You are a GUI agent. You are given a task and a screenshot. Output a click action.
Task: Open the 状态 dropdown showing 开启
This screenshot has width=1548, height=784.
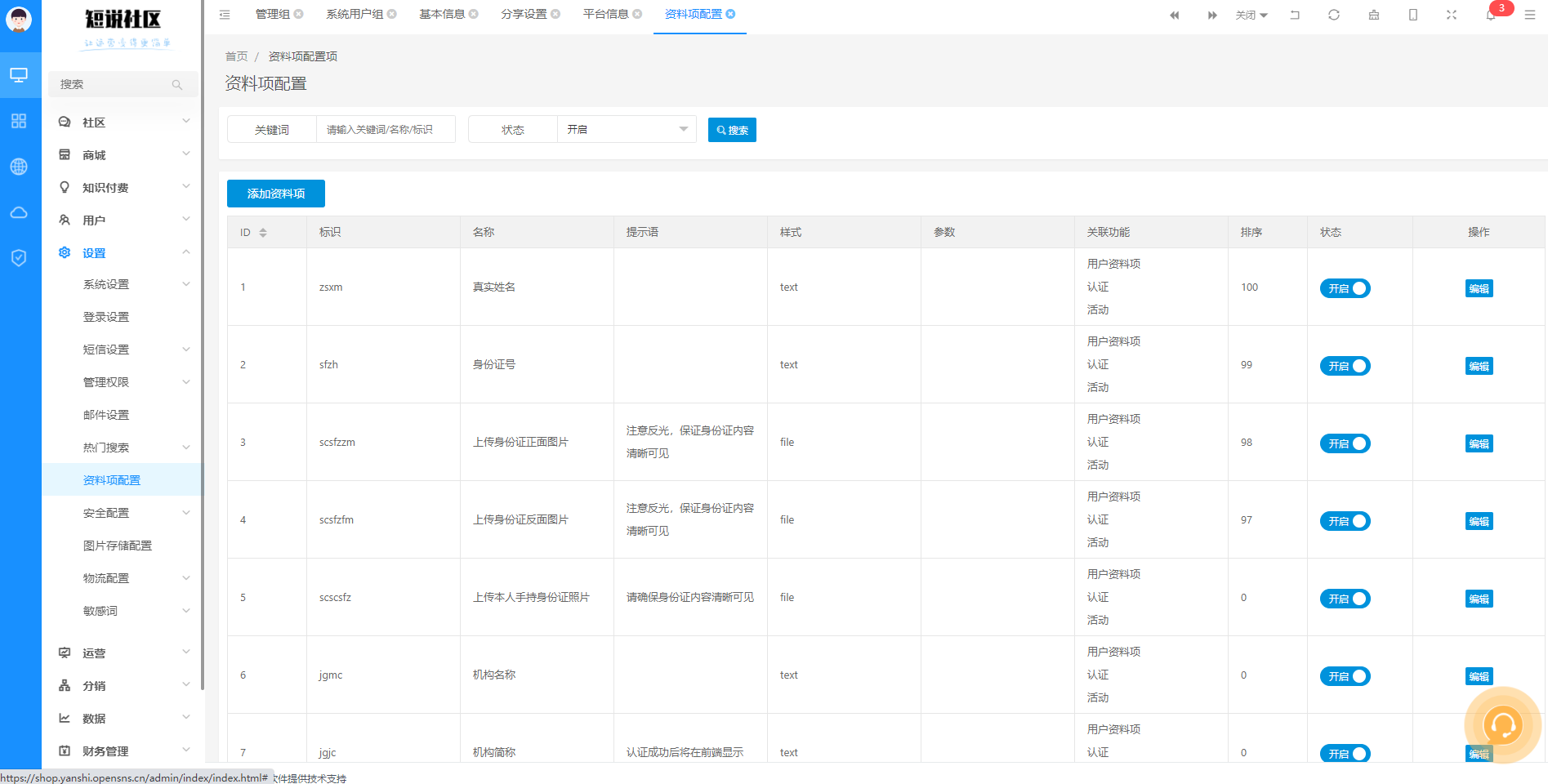point(627,129)
